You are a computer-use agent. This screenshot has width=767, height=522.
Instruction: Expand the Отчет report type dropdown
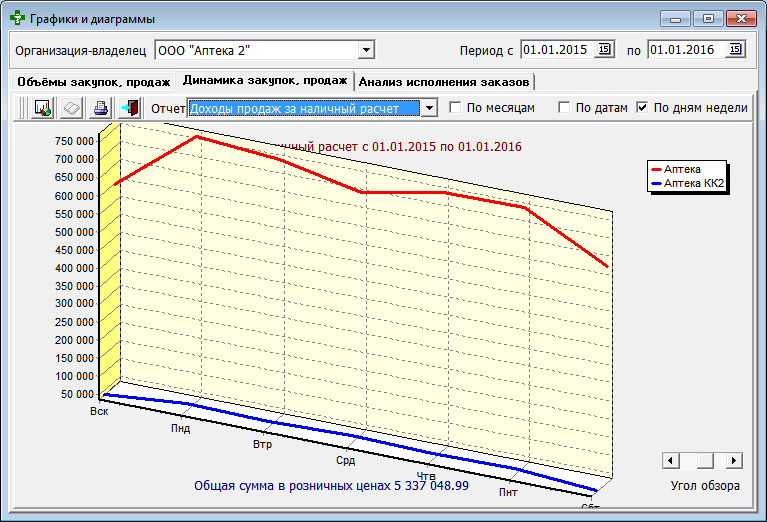click(x=428, y=108)
